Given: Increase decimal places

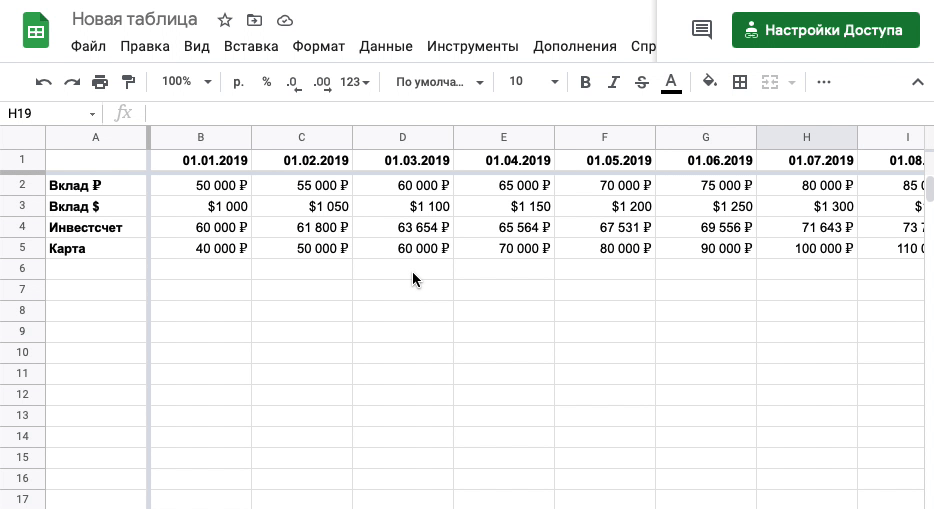Looking at the screenshot, I should click(x=322, y=82).
